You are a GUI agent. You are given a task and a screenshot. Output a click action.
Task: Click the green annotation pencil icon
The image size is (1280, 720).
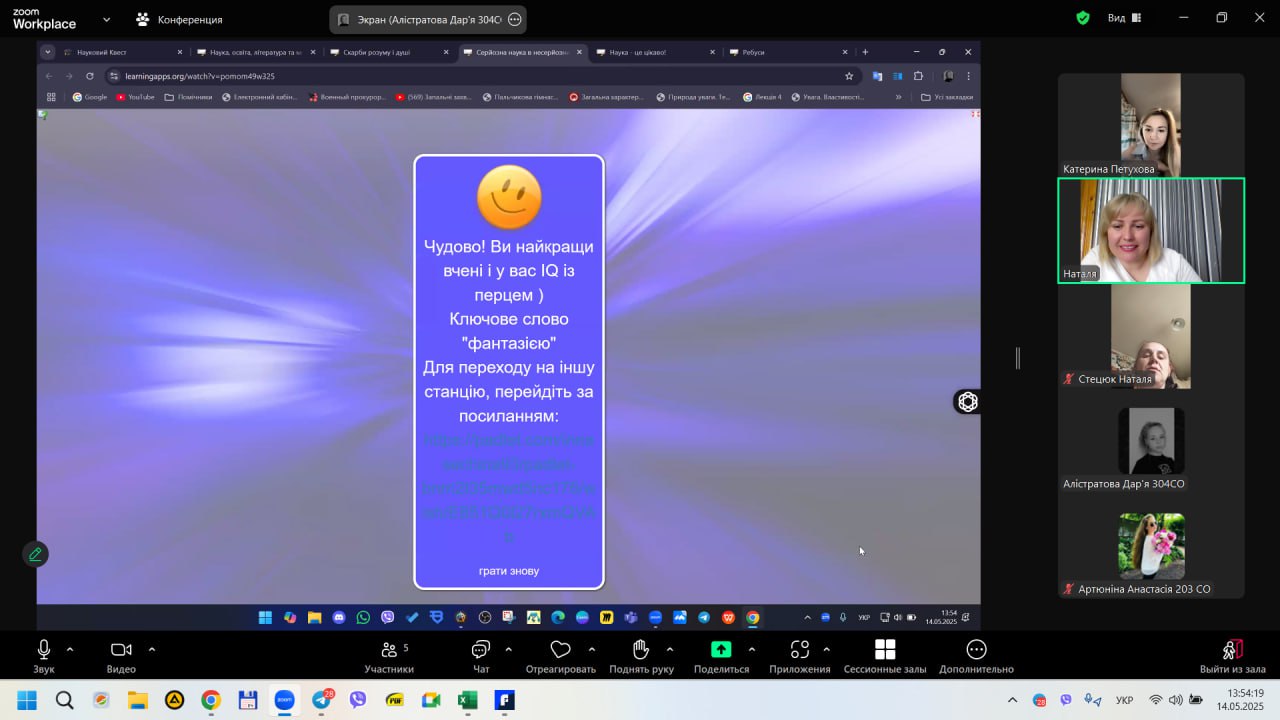click(35, 554)
